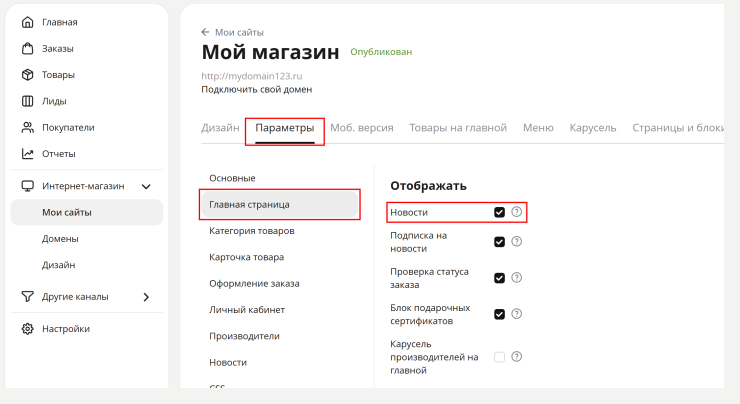Image resolution: width=740 pixels, height=404 pixels.
Task: Open the Карусель tab
Action: click(593, 128)
